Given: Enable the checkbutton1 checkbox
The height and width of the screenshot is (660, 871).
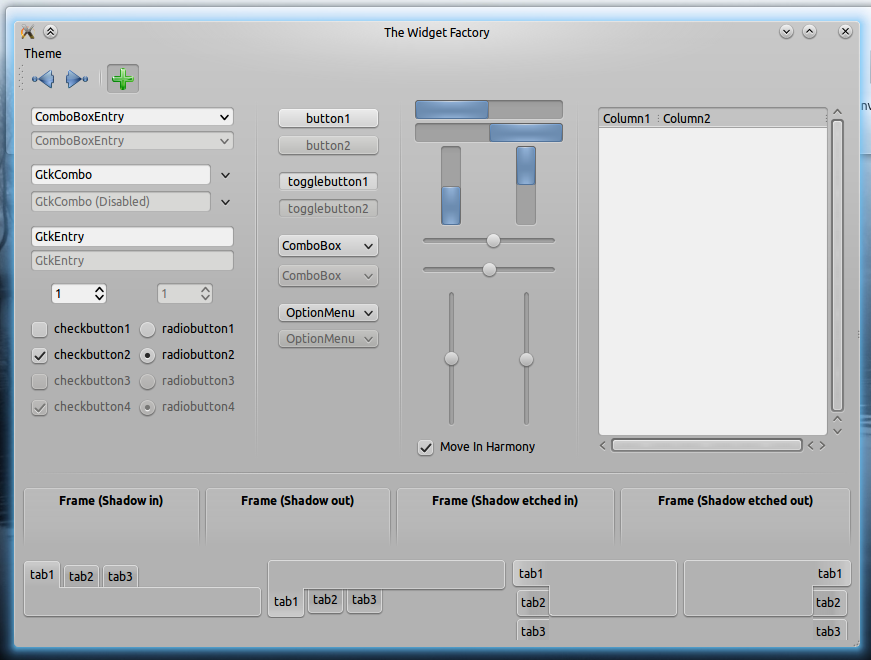Looking at the screenshot, I should (x=39, y=329).
